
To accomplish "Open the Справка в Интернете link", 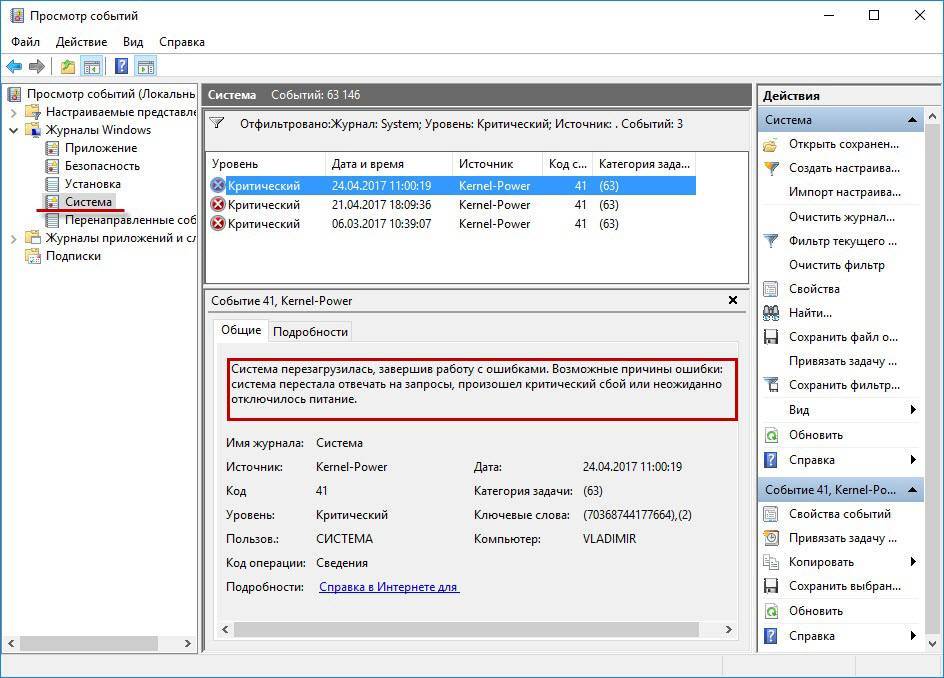I will click(x=388, y=587).
